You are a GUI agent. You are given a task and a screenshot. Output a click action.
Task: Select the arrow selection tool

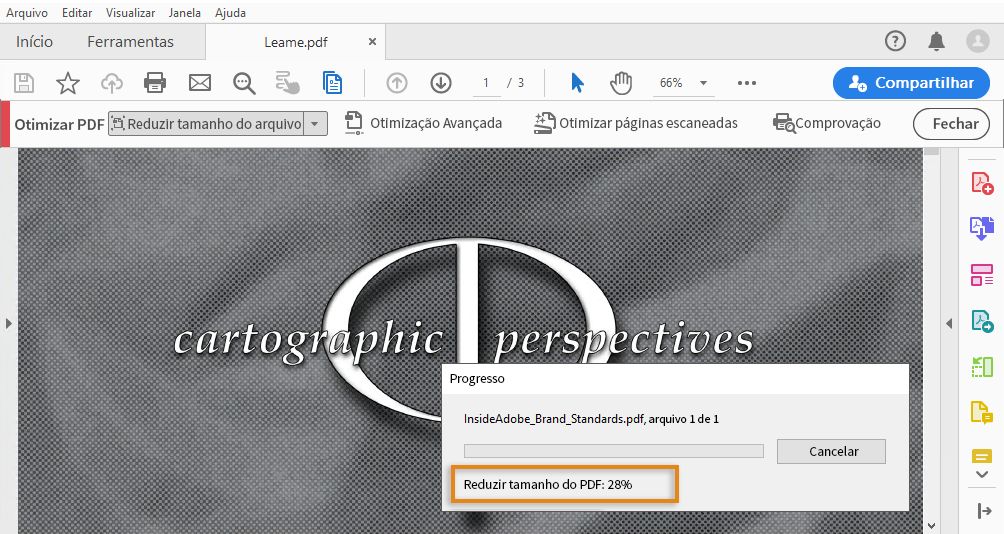(x=577, y=83)
